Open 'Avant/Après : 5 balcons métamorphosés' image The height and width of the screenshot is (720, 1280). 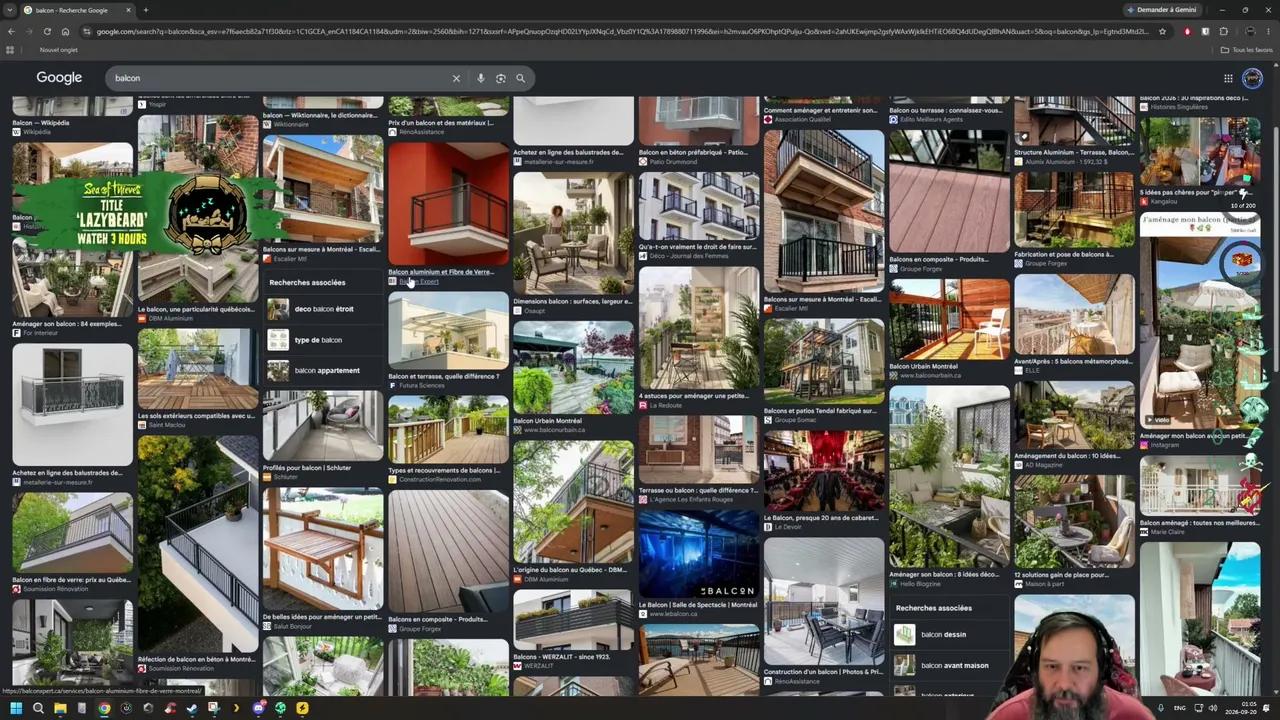point(1074,314)
